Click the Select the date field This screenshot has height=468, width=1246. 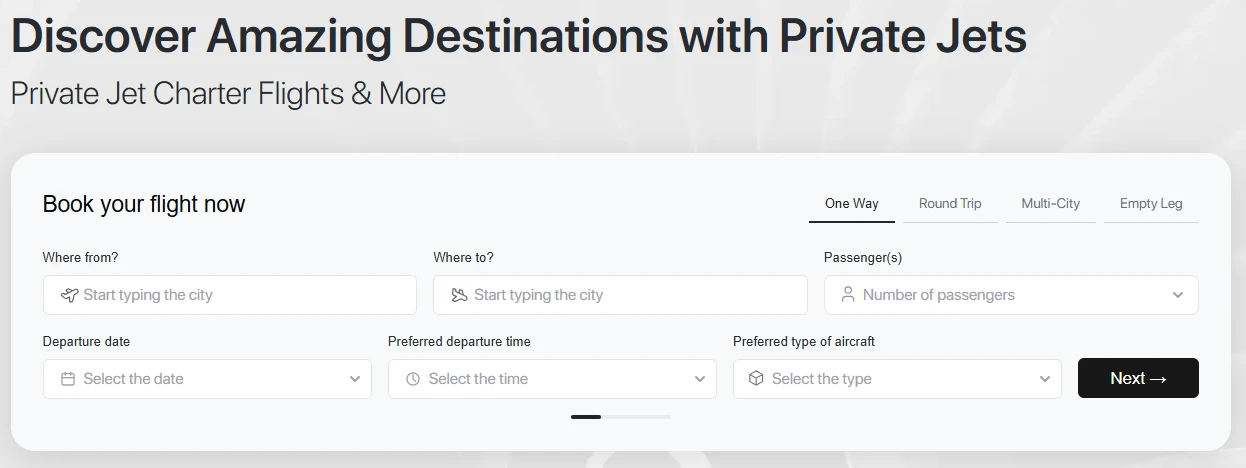(207, 379)
